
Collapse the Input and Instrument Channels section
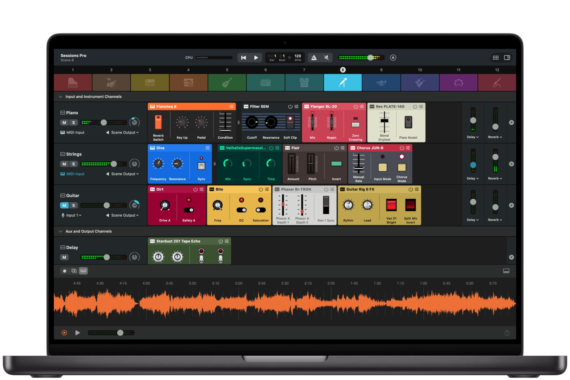click(60, 97)
